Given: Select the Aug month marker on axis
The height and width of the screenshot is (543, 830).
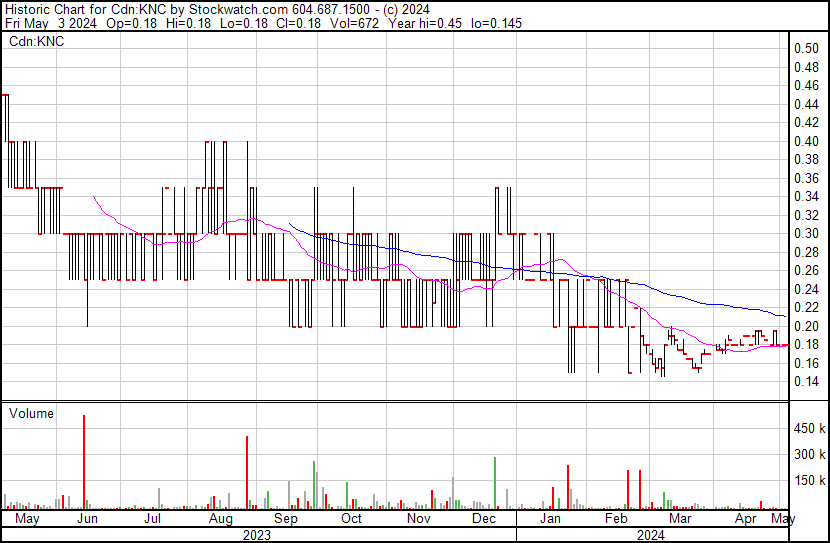Looking at the screenshot, I should pyautogui.click(x=221, y=519).
